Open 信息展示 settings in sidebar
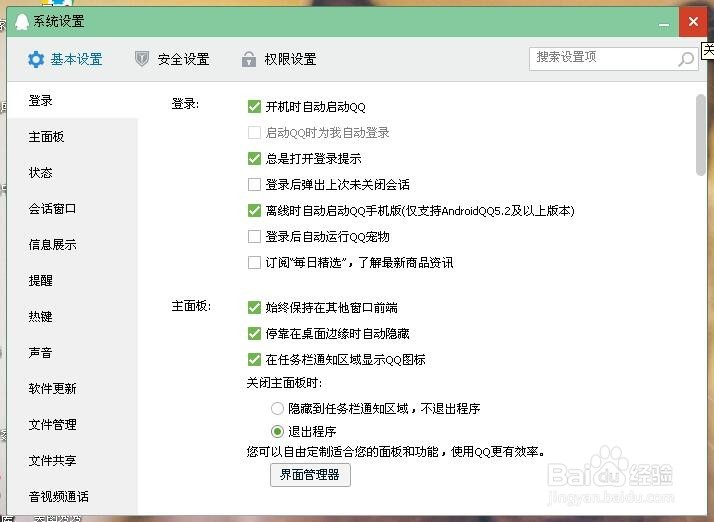 [x=72, y=245]
